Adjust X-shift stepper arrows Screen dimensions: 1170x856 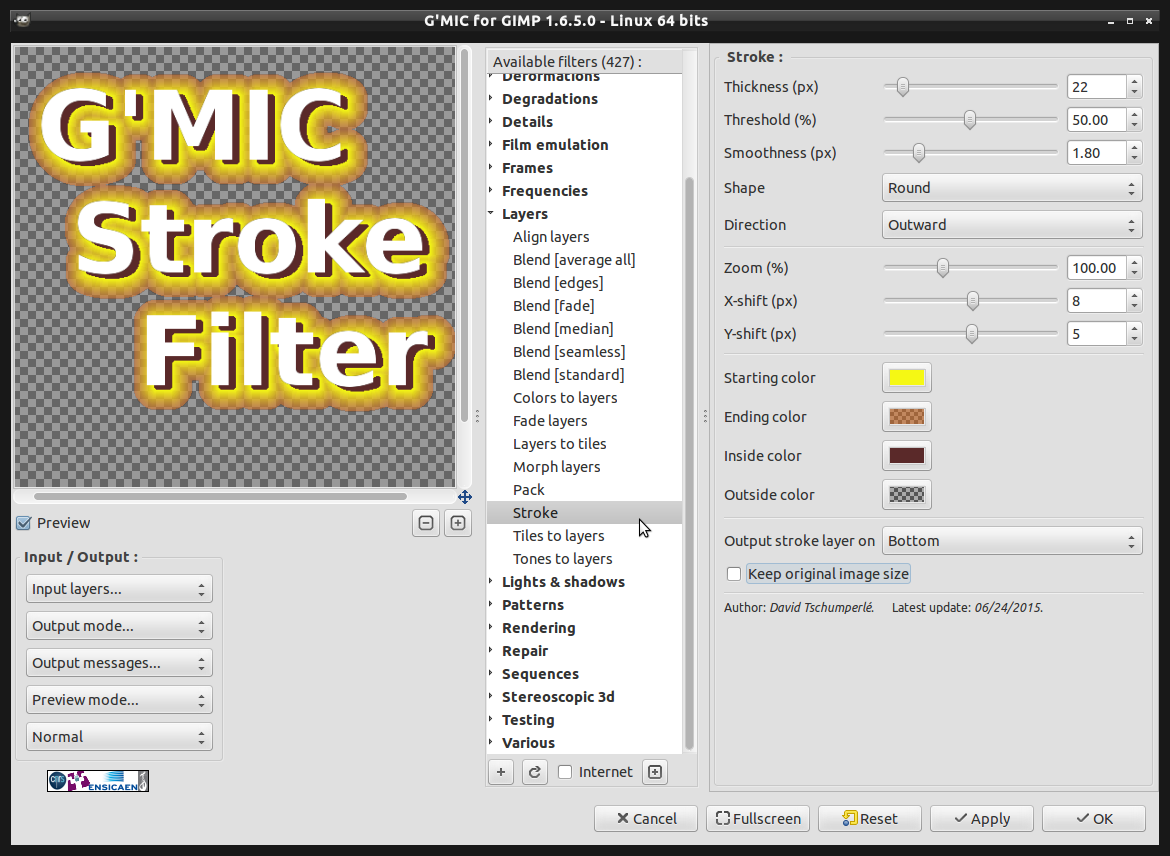(x=1134, y=300)
